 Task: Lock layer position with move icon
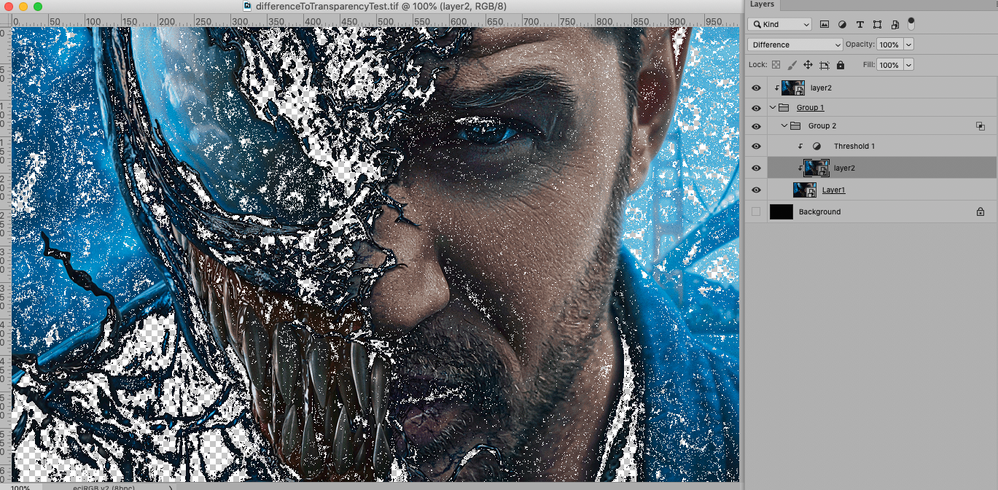808,65
